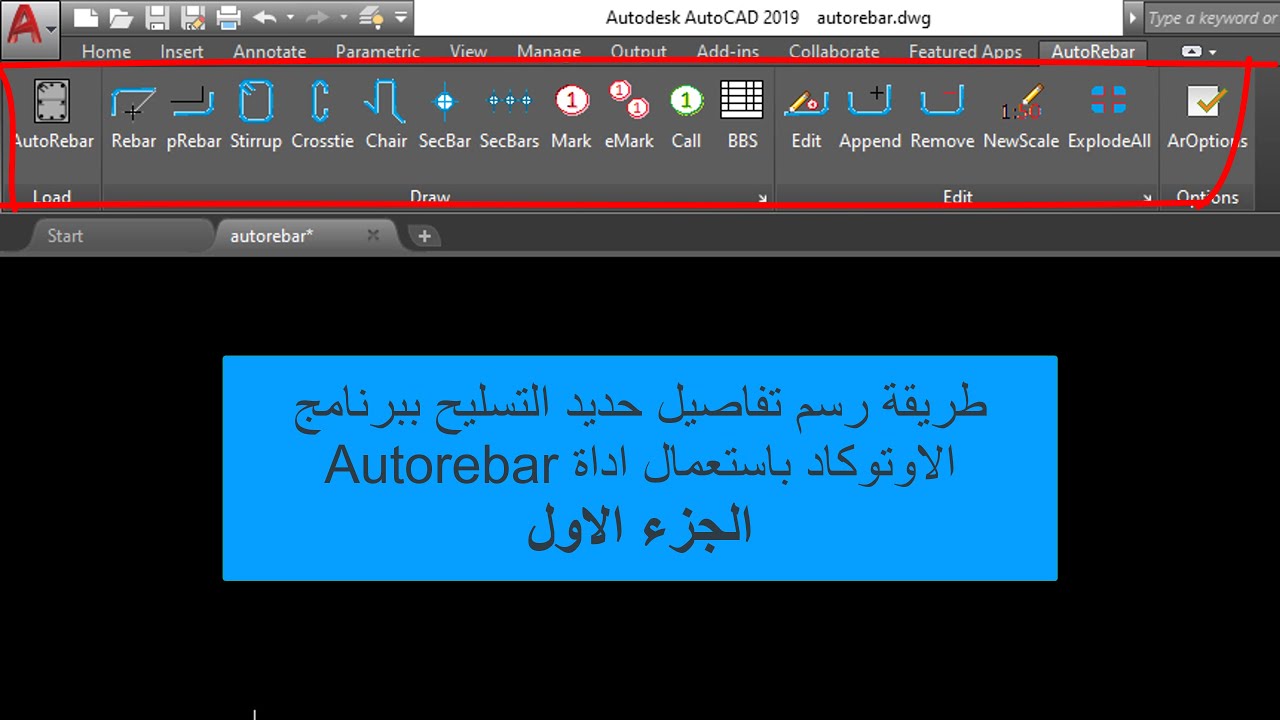This screenshot has width=1280, height=720.
Task: Select the Call tool
Action: pyautogui.click(x=686, y=115)
